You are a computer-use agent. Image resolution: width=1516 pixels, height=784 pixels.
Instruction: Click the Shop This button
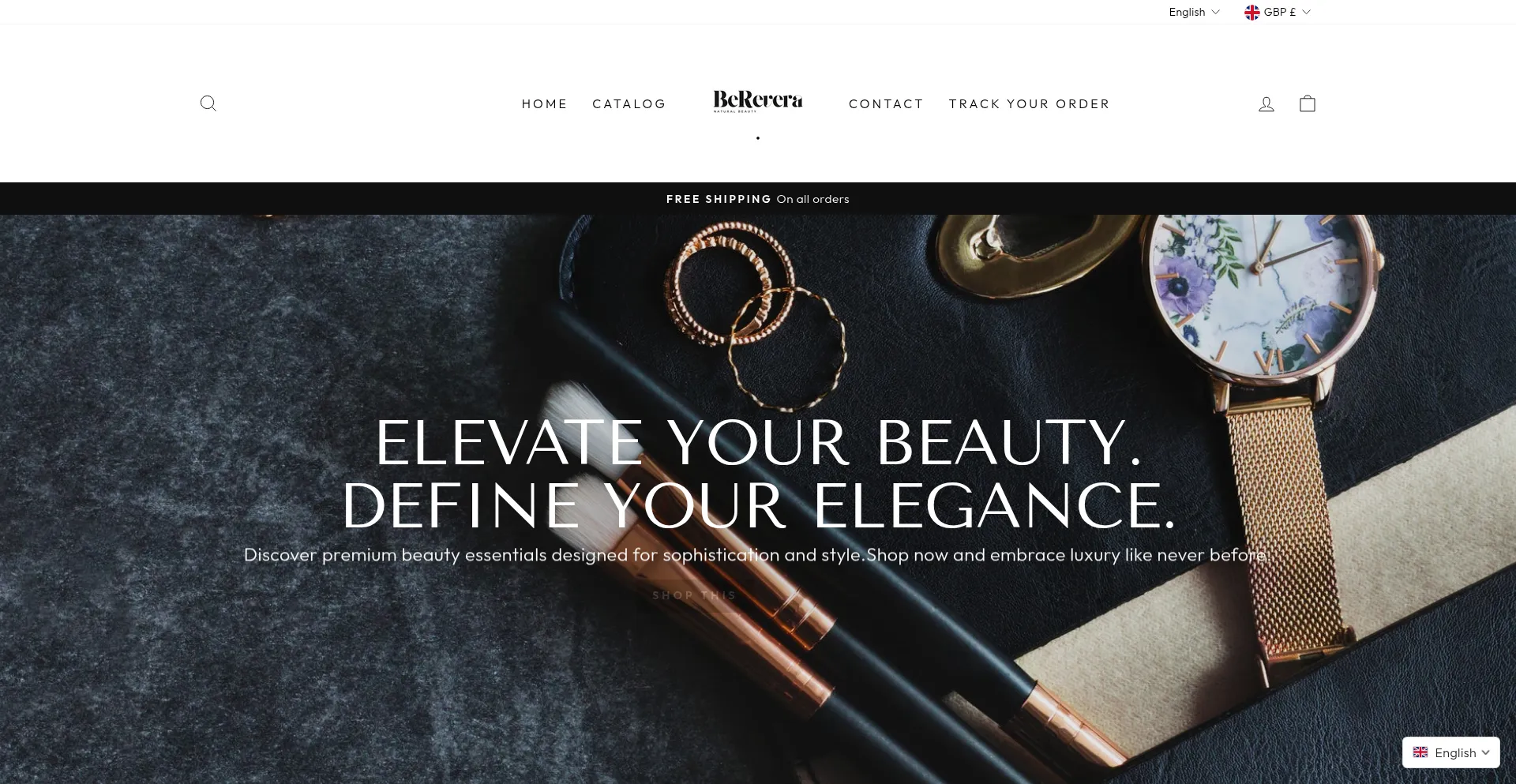[694, 595]
